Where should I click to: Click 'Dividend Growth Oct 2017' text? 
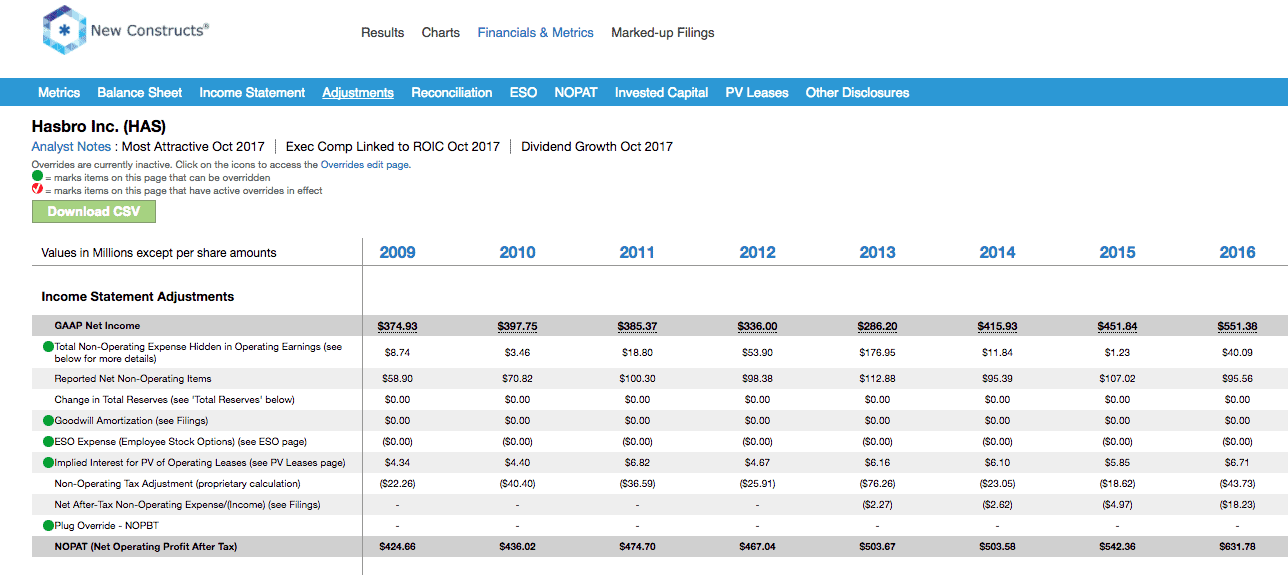tap(597, 146)
